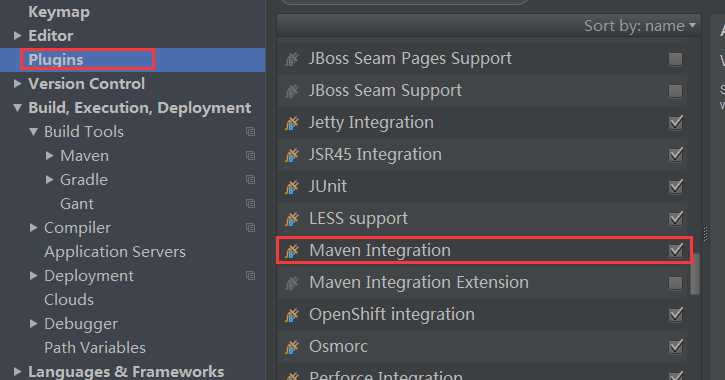
Task: Select the JUnit plugin row
Action: pyautogui.click(x=483, y=186)
